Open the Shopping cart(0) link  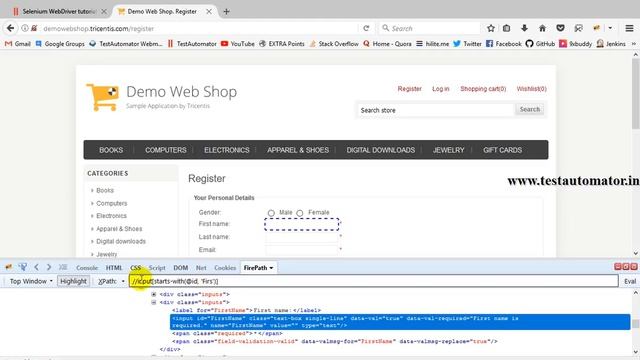coord(483,89)
